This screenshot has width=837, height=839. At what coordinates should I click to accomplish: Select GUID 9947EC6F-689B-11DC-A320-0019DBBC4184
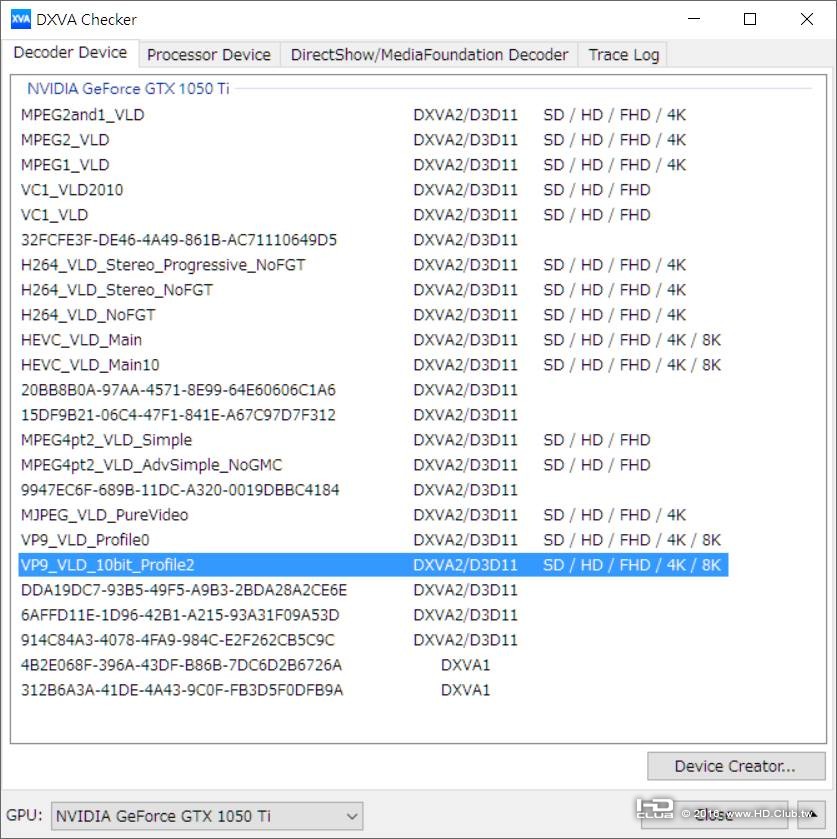click(x=373, y=490)
